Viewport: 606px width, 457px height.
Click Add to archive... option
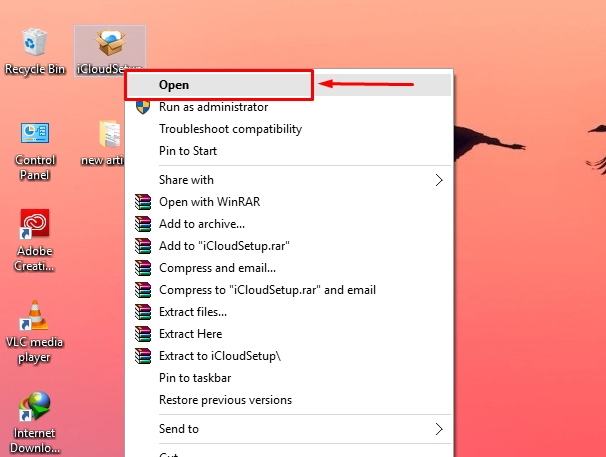(x=202, y=224)
